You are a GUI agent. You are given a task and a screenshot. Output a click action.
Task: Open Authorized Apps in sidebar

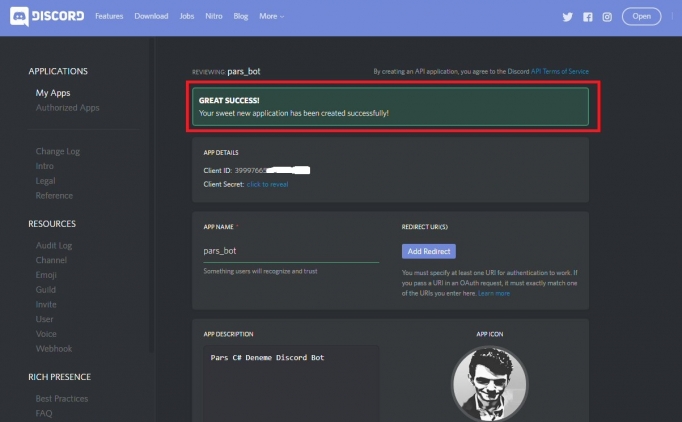[68, 107]
